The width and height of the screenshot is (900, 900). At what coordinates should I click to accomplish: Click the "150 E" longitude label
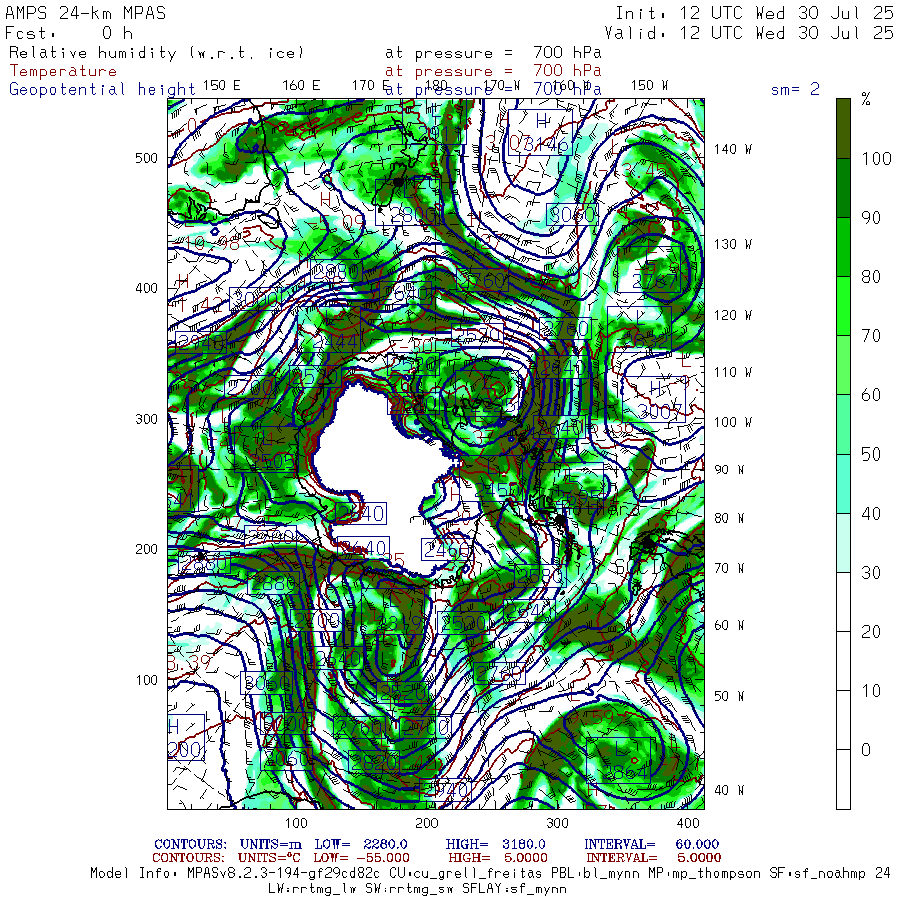click(222, 85)
